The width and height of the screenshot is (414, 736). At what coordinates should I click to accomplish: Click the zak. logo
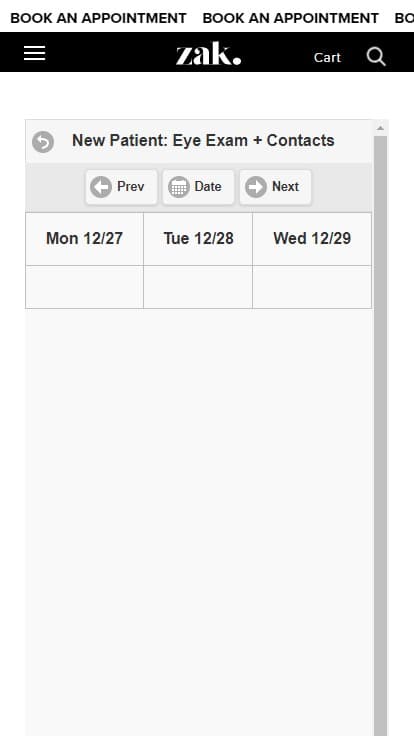(208, 53)
